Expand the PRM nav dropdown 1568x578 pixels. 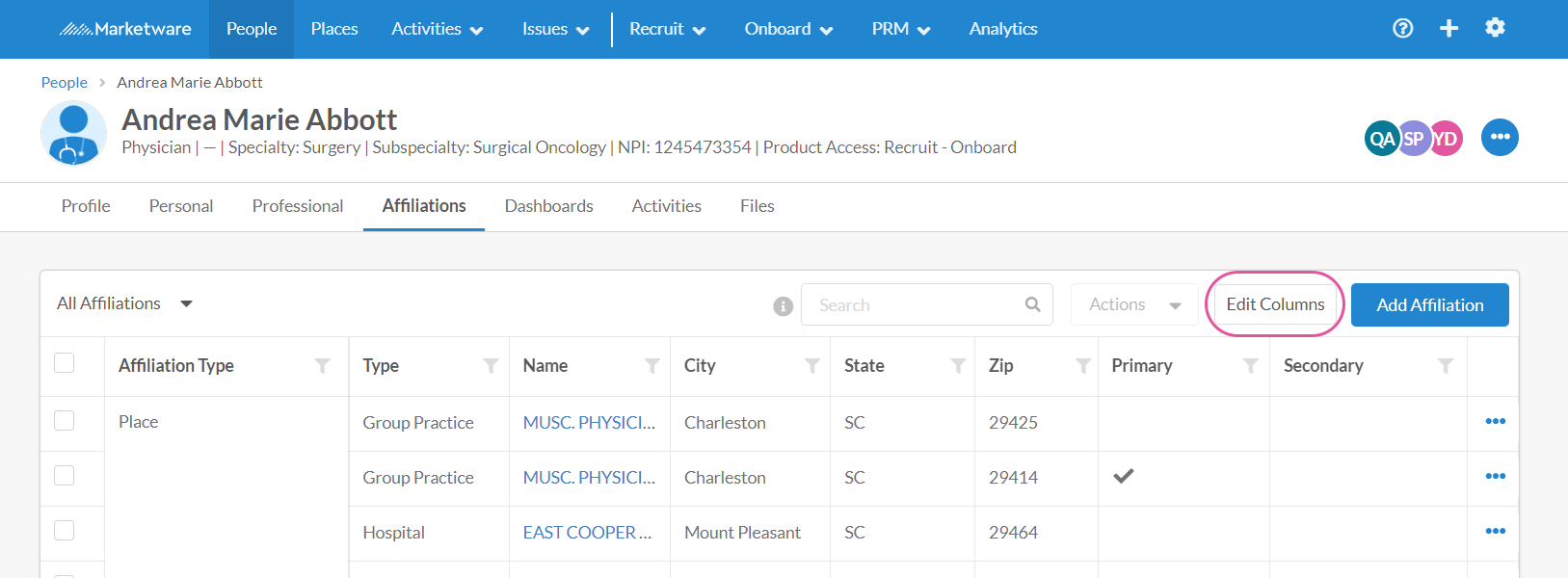click(x=901, y=29)
